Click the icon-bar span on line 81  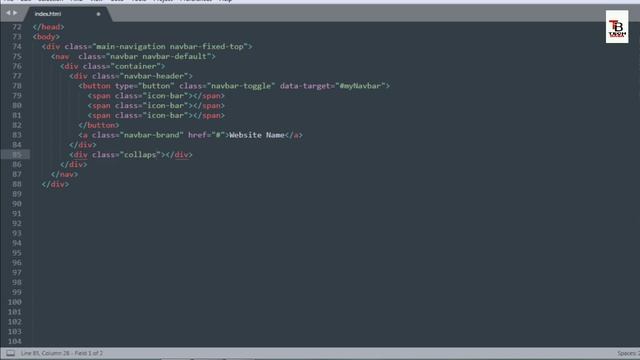[x=156, y=115]
